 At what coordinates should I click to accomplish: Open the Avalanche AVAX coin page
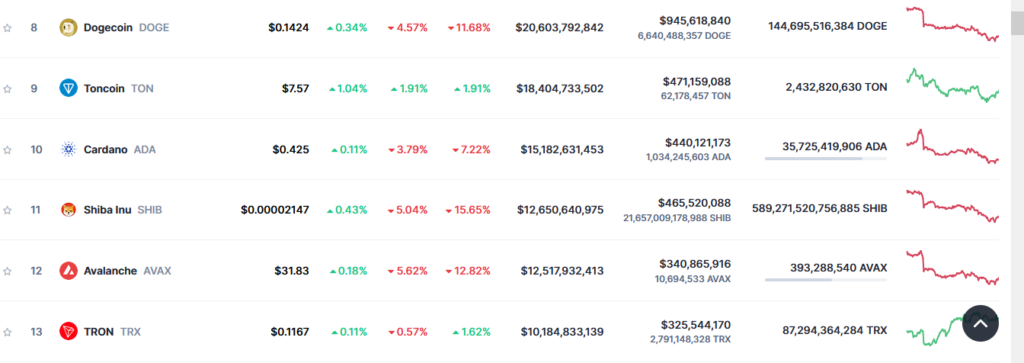click(127, 271)
